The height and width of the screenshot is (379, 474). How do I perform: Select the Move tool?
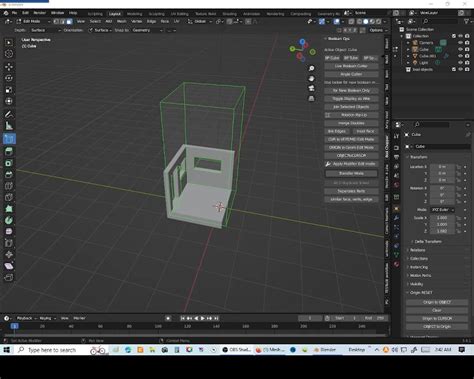9,67
